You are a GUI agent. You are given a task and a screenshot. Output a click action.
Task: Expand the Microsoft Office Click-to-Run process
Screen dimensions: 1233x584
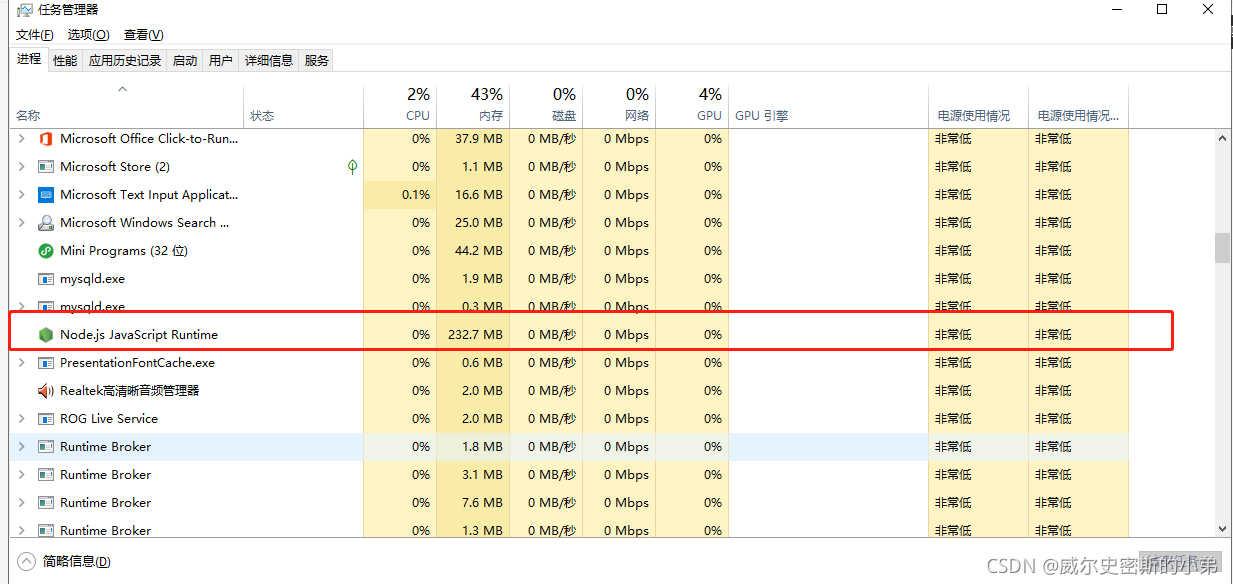click(22, 138)
